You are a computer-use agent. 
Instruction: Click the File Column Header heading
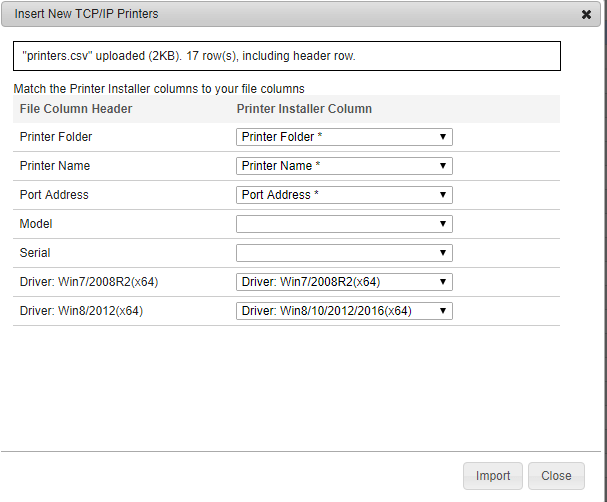(x=76, y=109)
